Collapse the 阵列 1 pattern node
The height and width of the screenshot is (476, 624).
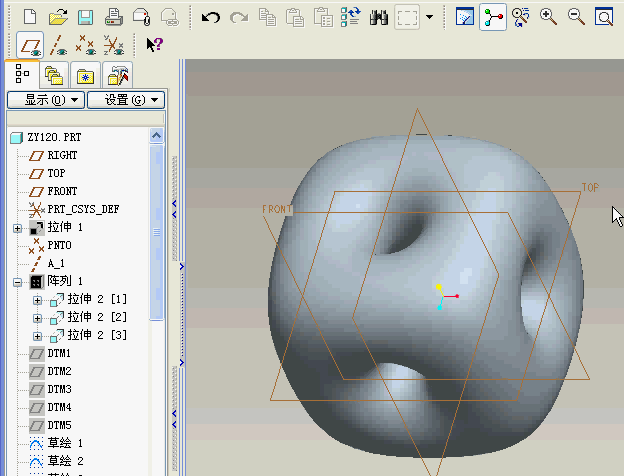tap(18, 282)
